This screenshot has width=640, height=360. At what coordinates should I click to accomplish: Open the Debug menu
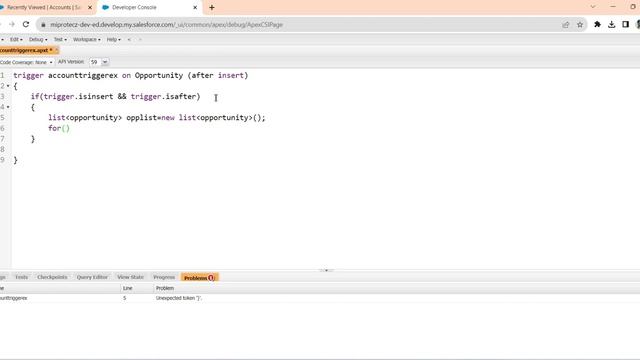(x=38, y=40)
